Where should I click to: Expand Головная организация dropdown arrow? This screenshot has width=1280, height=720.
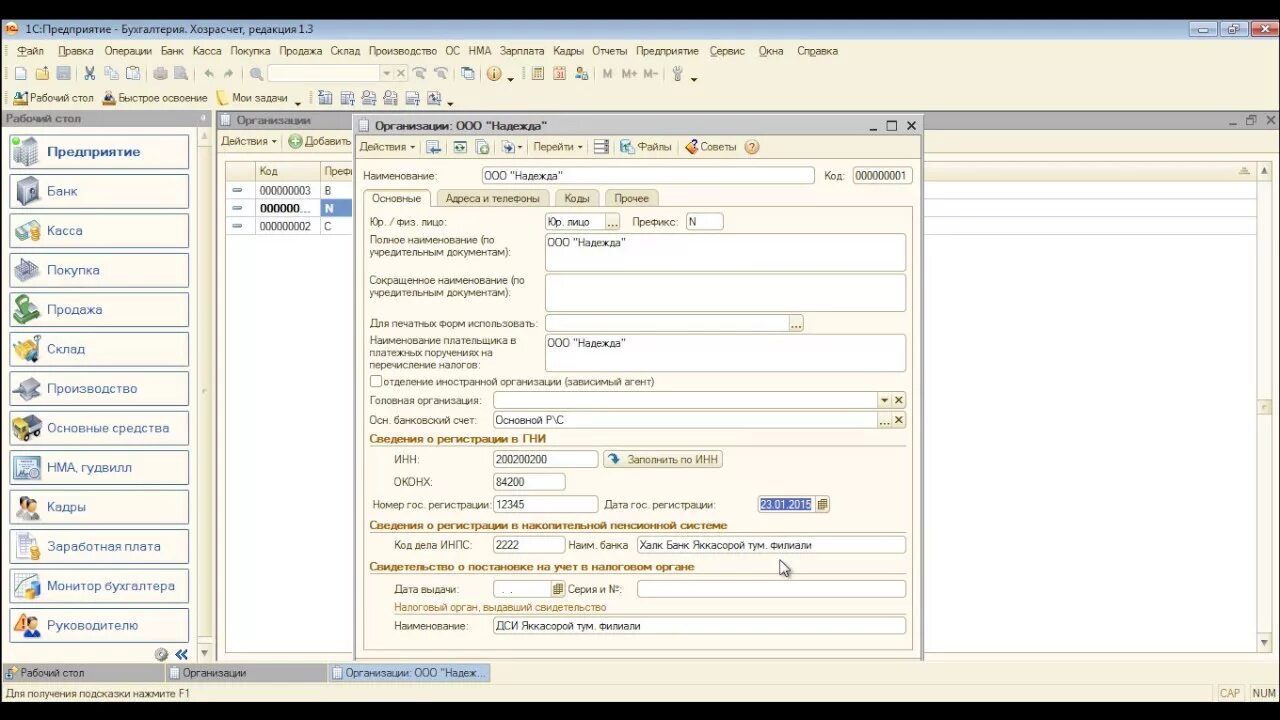(884, 400)
